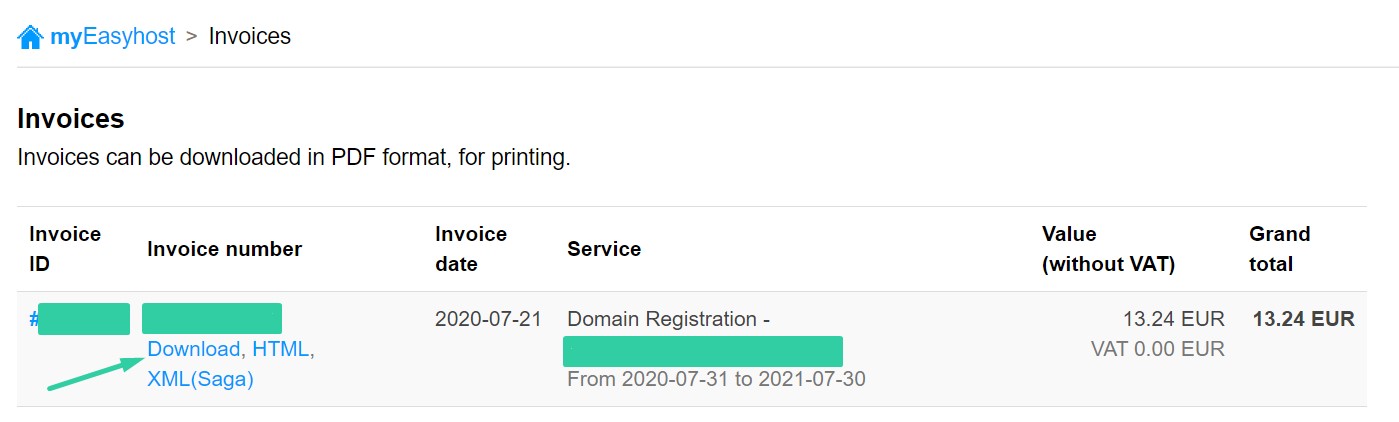Click the VAT 0.00 EUR amount
Image resolution: width=1399 pixels, height=422 pixels.
coord(1158,349)
